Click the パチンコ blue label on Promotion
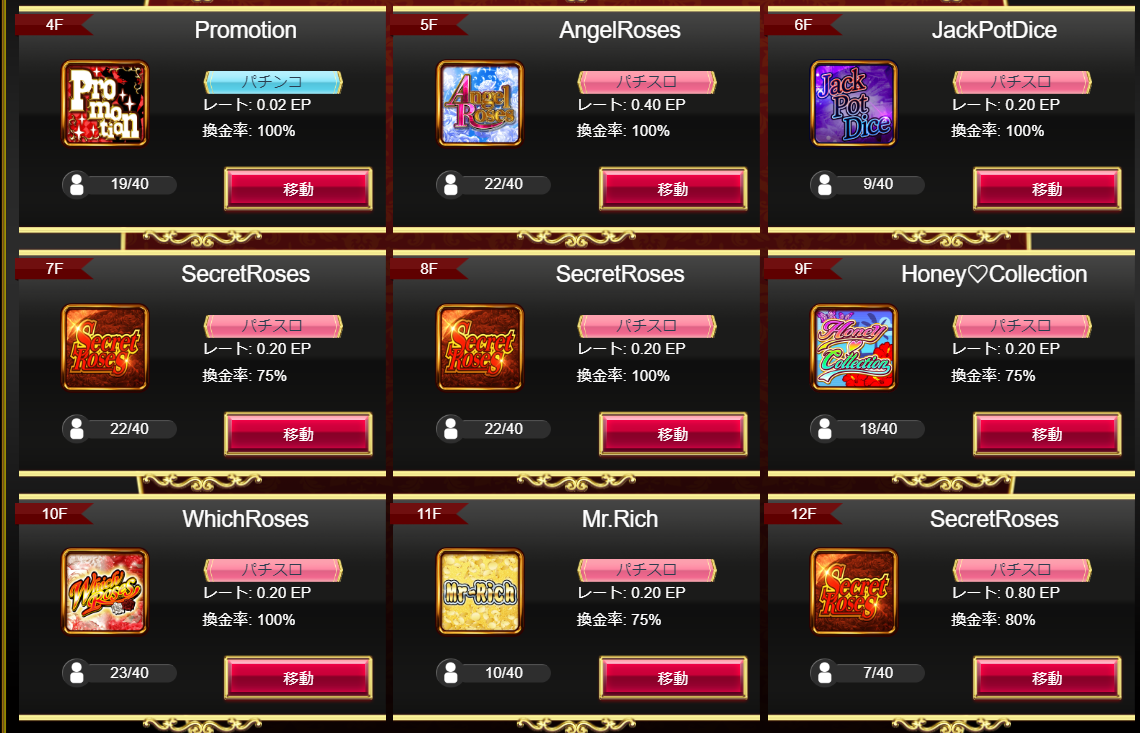The width and height of the screenshot is (1140, 733). click(273, 82)
